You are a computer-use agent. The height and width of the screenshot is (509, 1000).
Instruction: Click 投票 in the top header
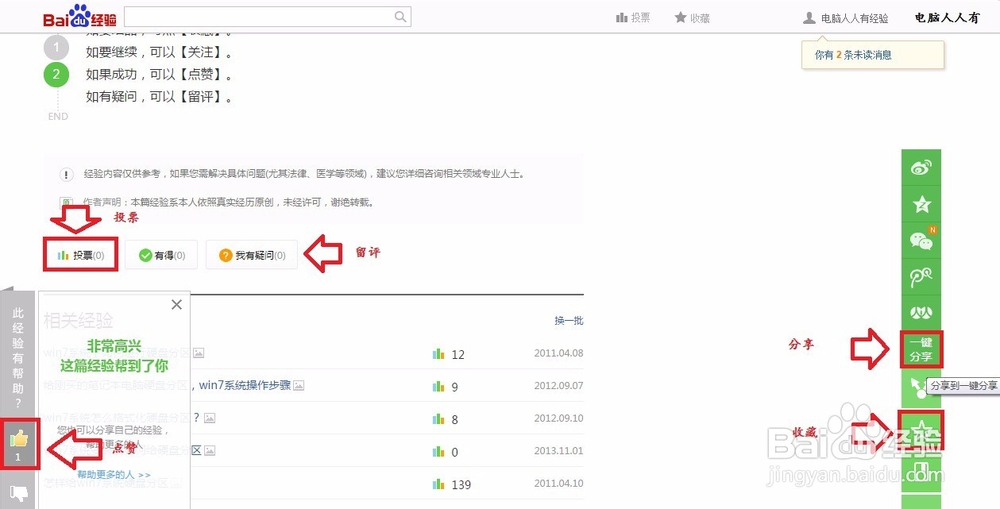point(633,18)
